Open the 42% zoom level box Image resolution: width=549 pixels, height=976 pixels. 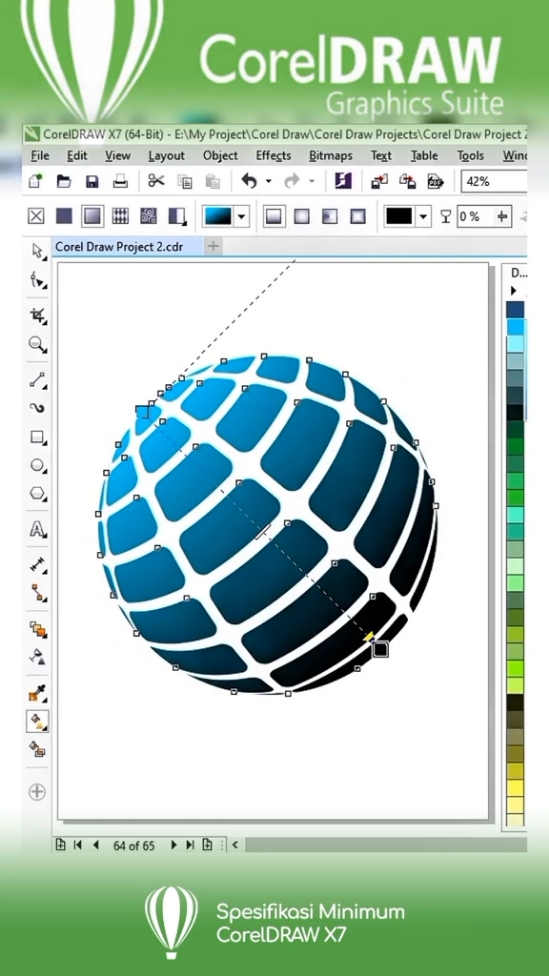[x=493, y=182]
